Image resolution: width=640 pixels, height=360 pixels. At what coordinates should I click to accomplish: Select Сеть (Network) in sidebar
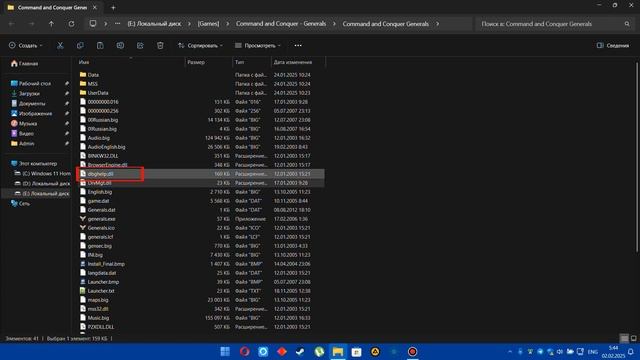point(20,203)
